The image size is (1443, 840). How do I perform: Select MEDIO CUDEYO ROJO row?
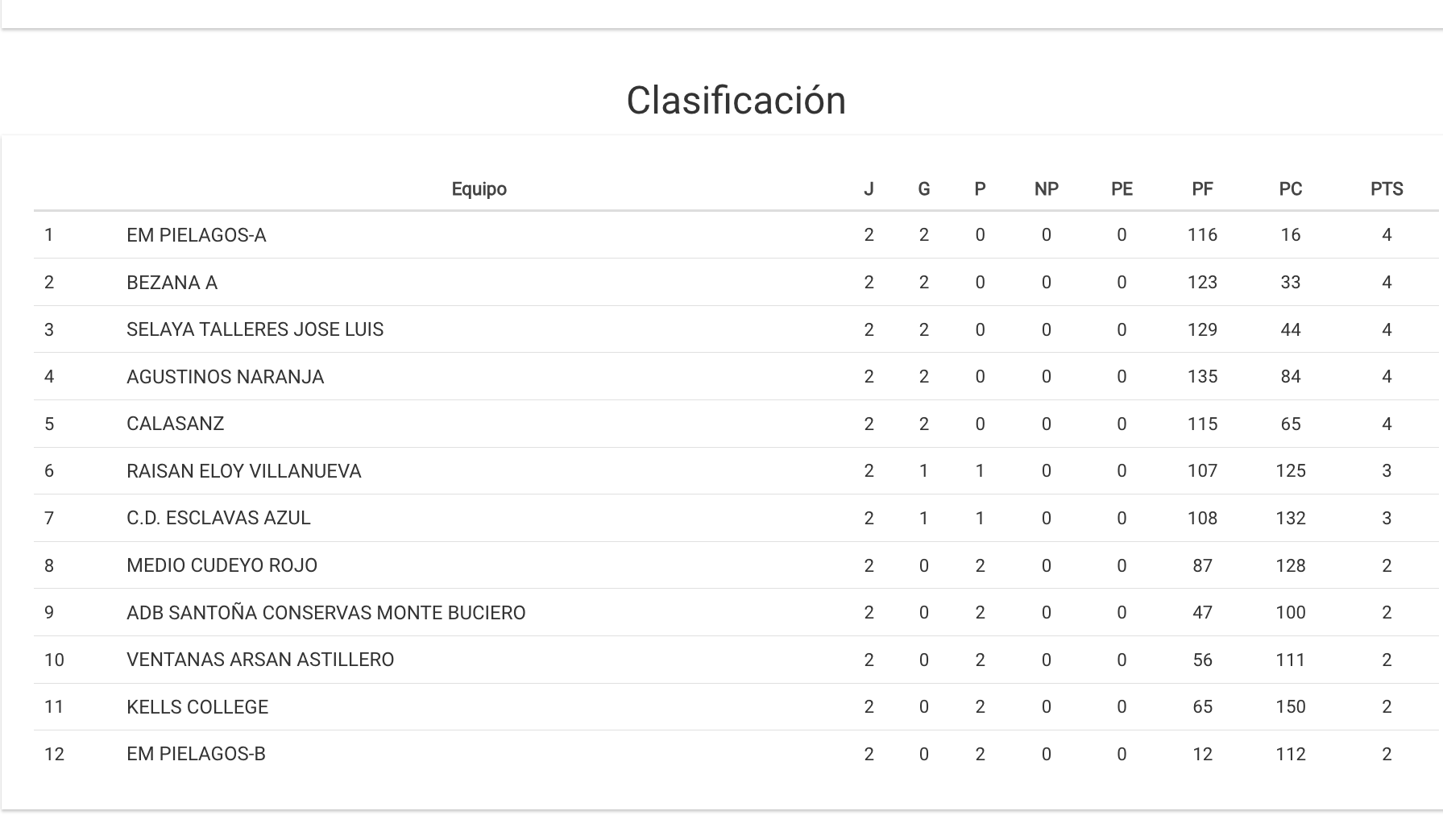click(222, 565)
